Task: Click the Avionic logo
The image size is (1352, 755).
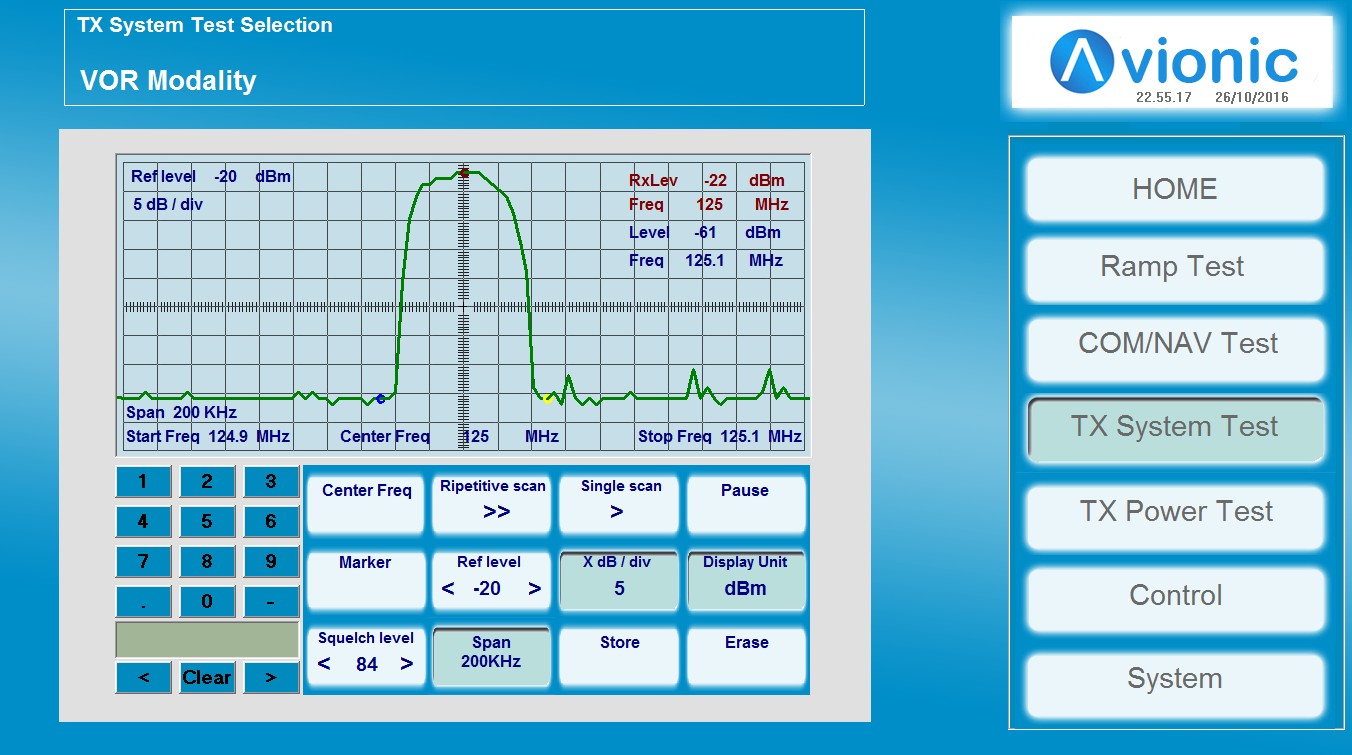Action: pos(1172,62)
